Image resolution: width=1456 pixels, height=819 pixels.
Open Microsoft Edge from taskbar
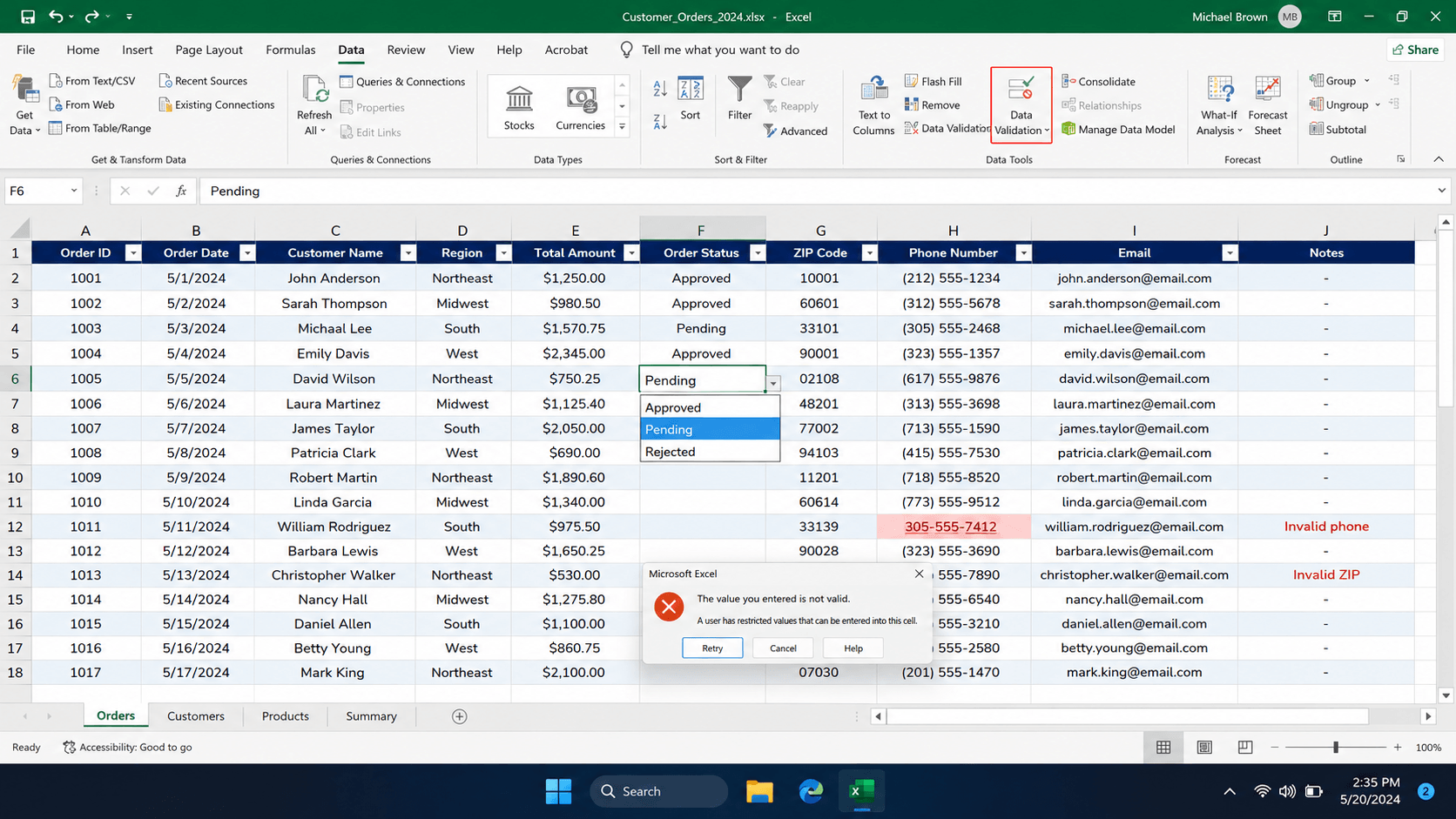click(x=811, y=791)
